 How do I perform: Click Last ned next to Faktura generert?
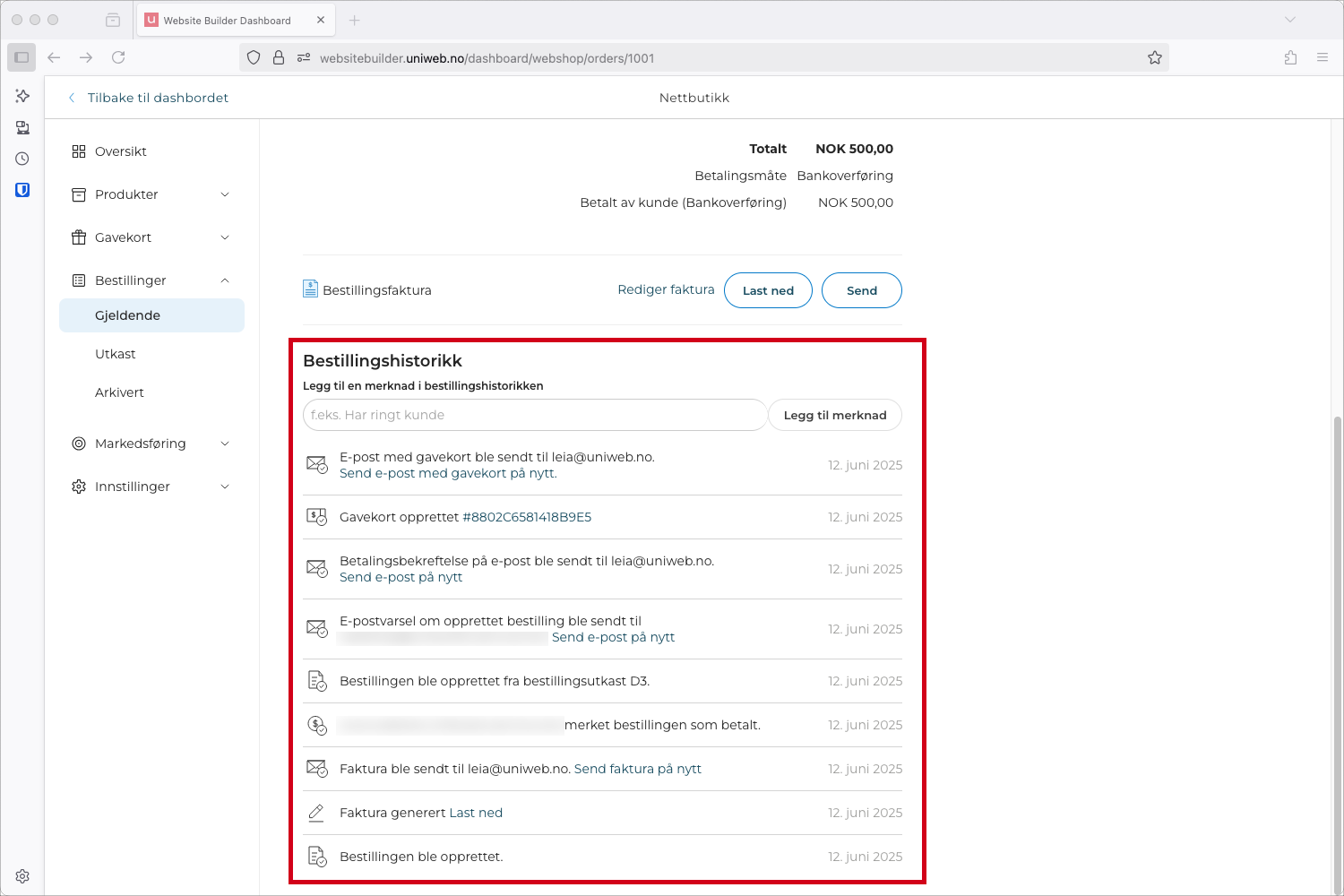tap(476, 813)
